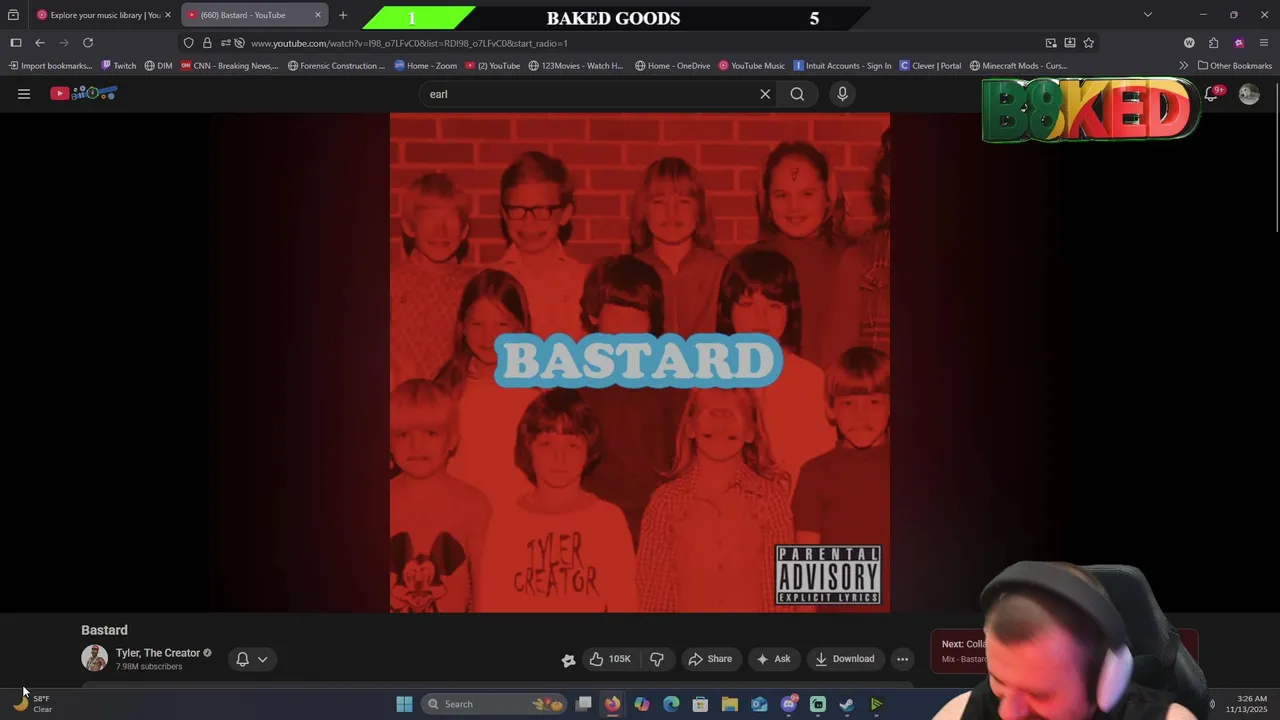Run the search with the magnifier button
Viewport: 1280px width, 720px height.
tap(797, 94)
